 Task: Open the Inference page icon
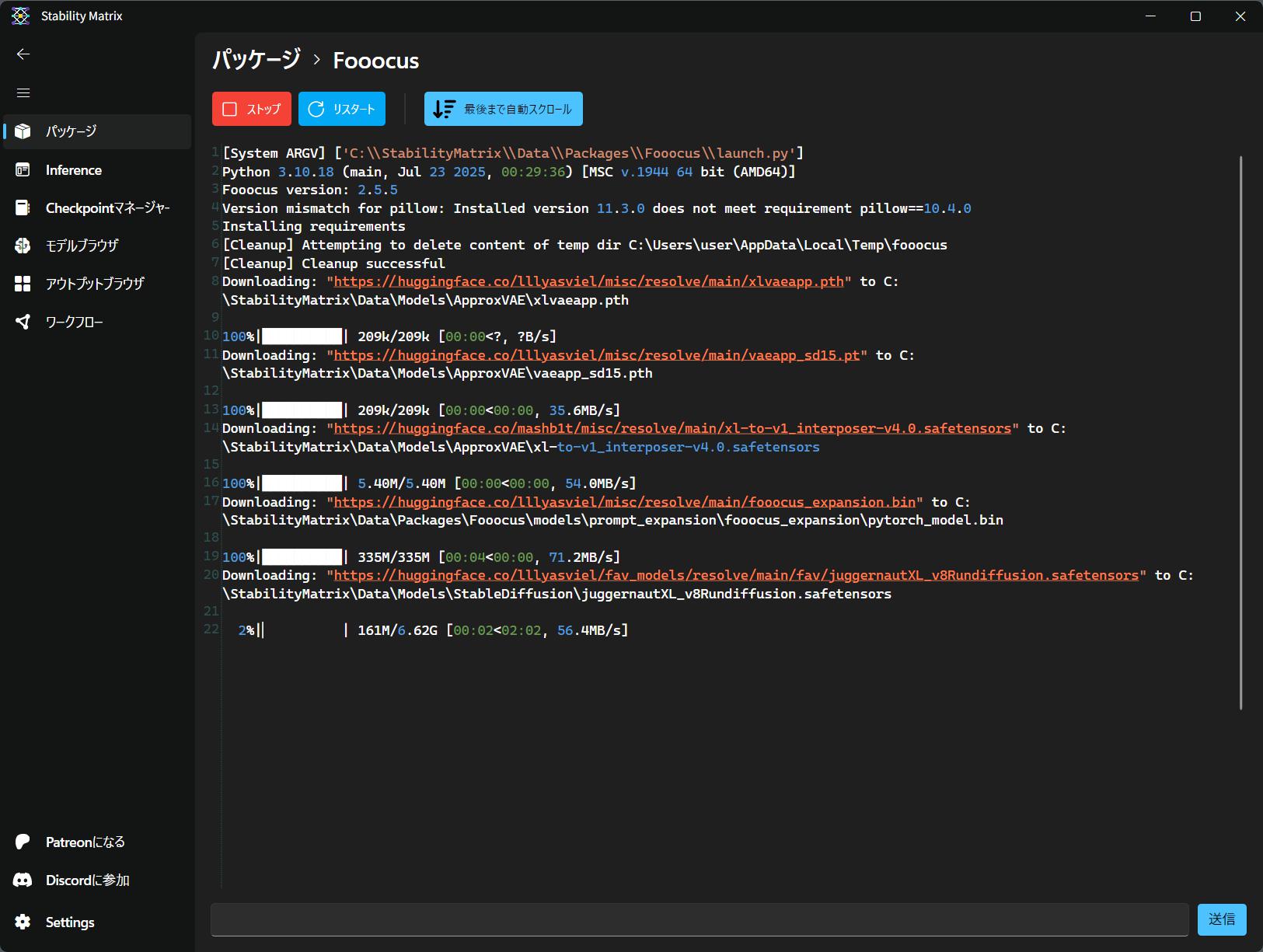click(x=23, y=170)
